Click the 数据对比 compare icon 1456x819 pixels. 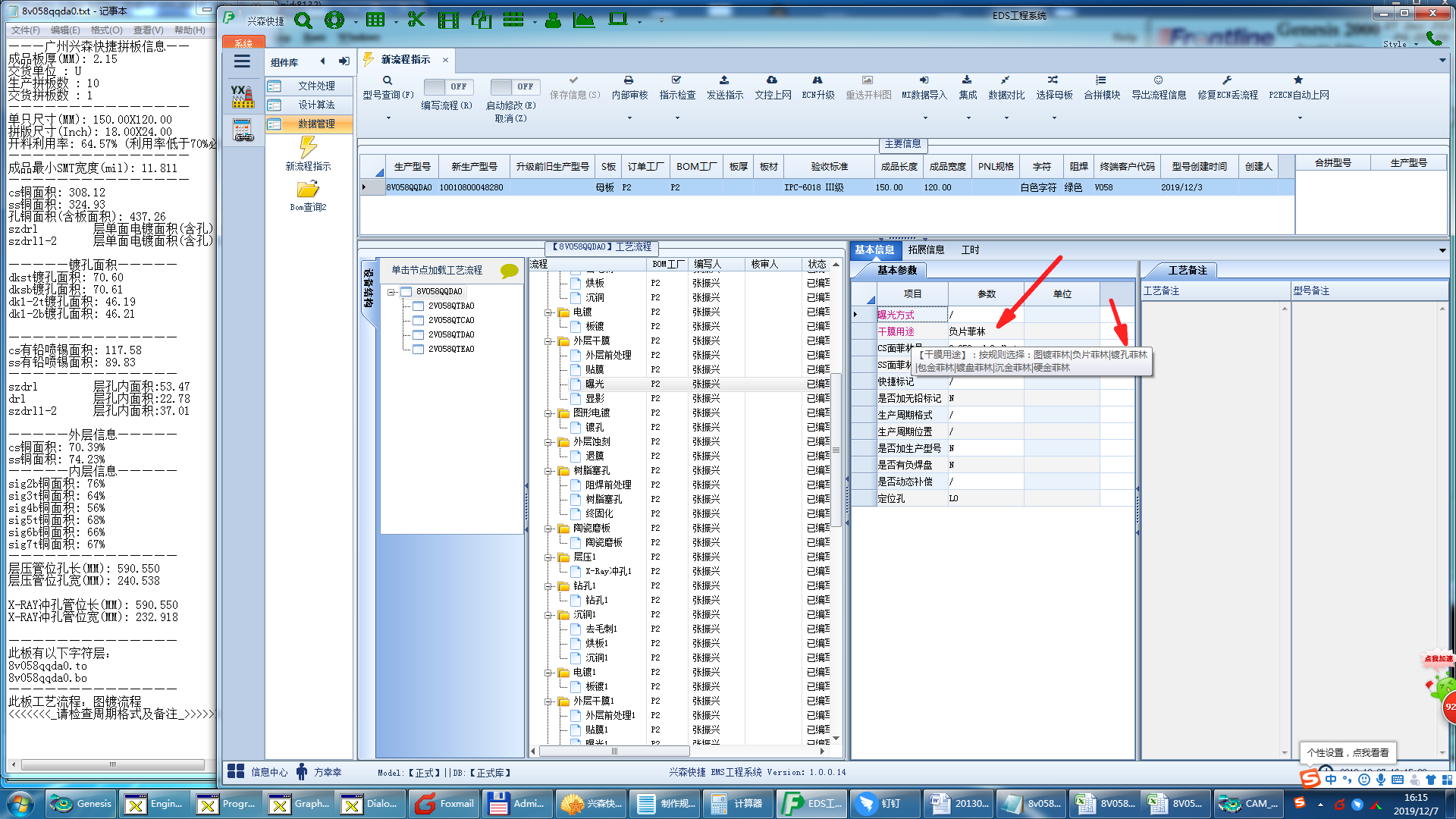1006,80
